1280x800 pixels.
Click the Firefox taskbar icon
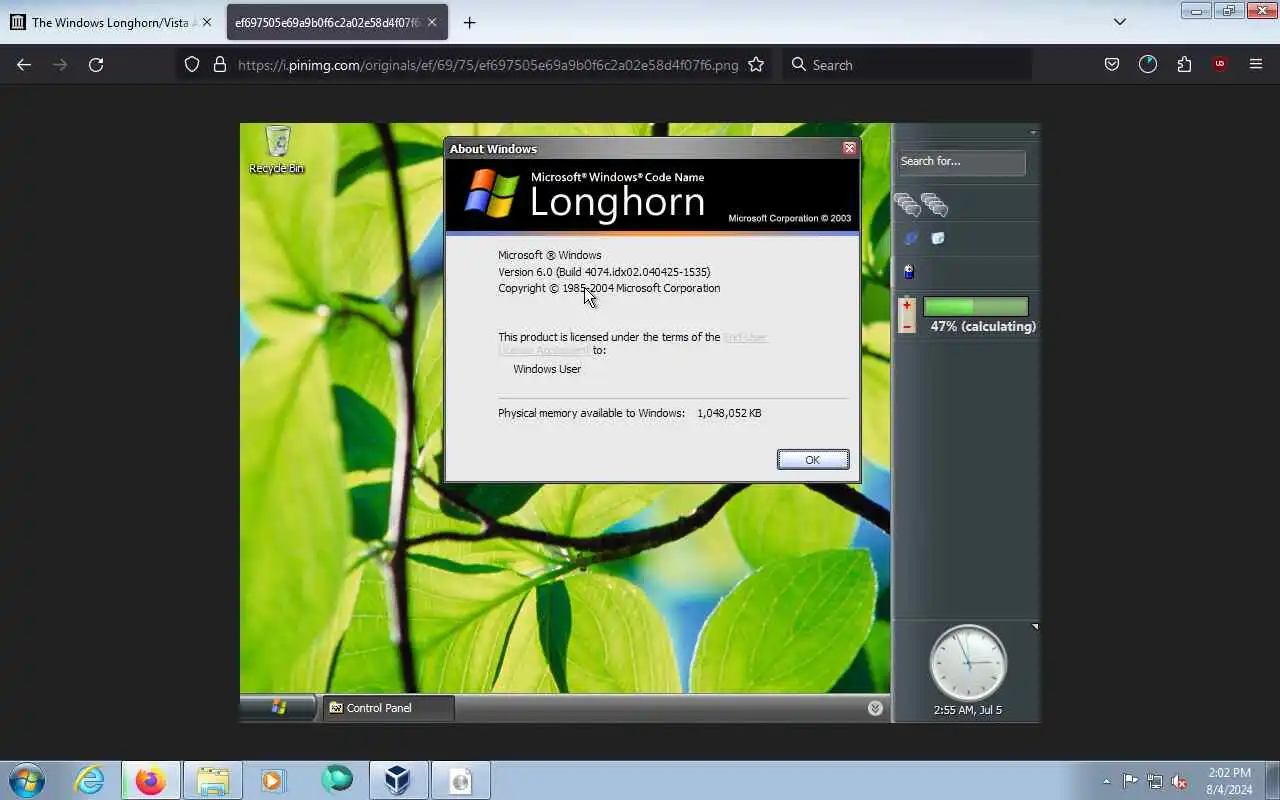point(151,780)
